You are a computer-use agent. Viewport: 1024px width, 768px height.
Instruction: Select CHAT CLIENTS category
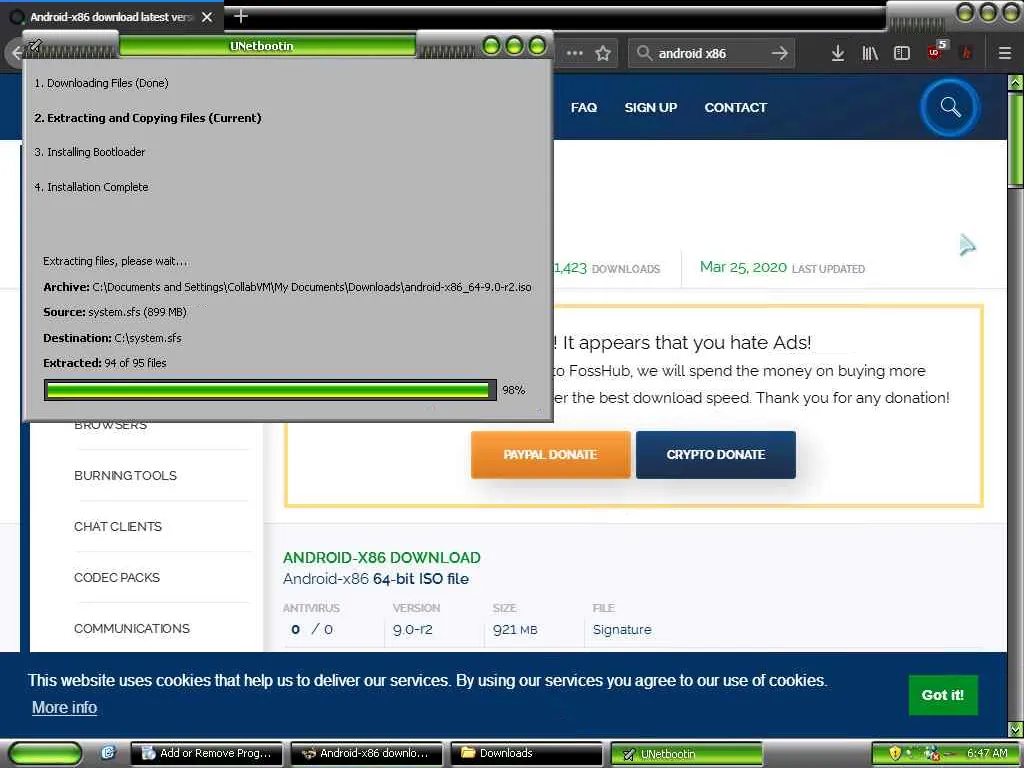pos(118,526)
